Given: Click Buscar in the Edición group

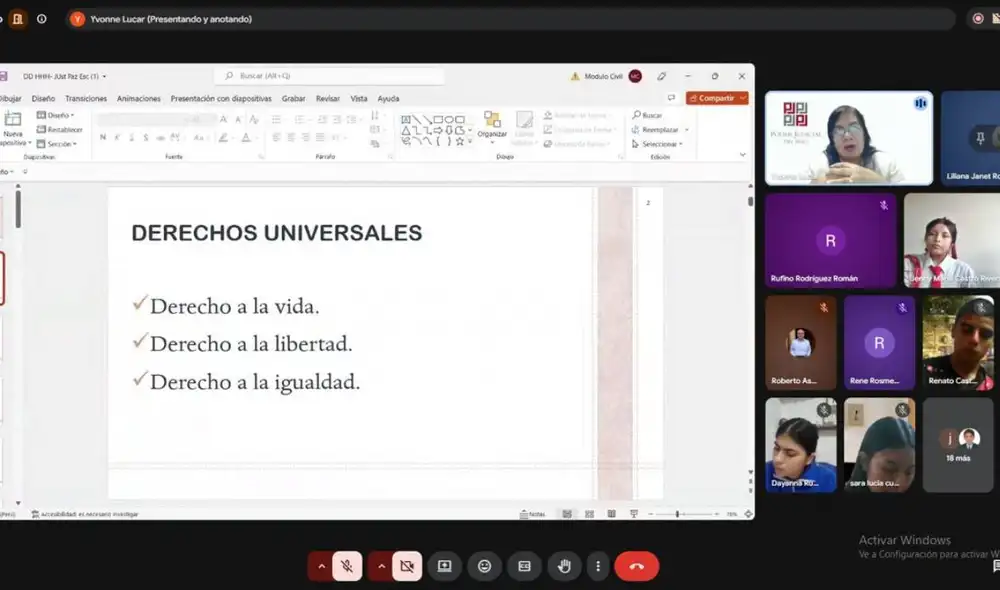Looking at the screenshot, I should (647, 115).
